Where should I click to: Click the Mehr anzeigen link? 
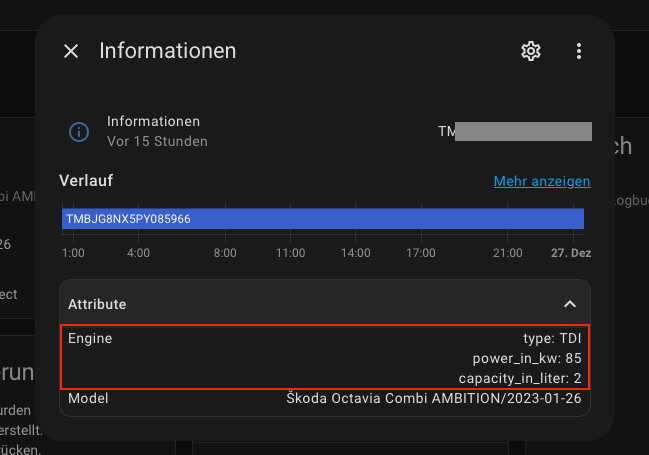pyautogui.click(x=542, y=181)
